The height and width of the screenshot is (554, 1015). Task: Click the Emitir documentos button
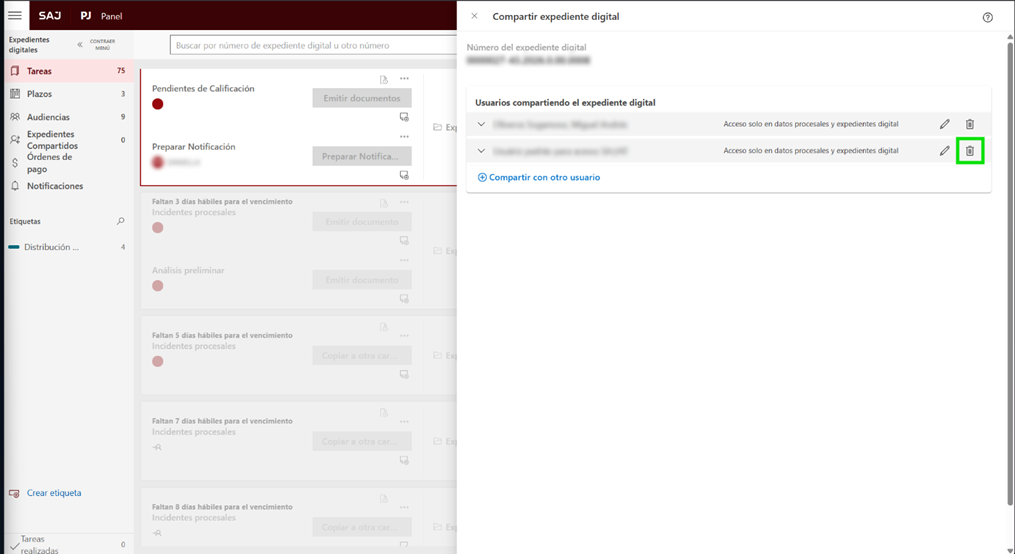[x=361, y=98]
